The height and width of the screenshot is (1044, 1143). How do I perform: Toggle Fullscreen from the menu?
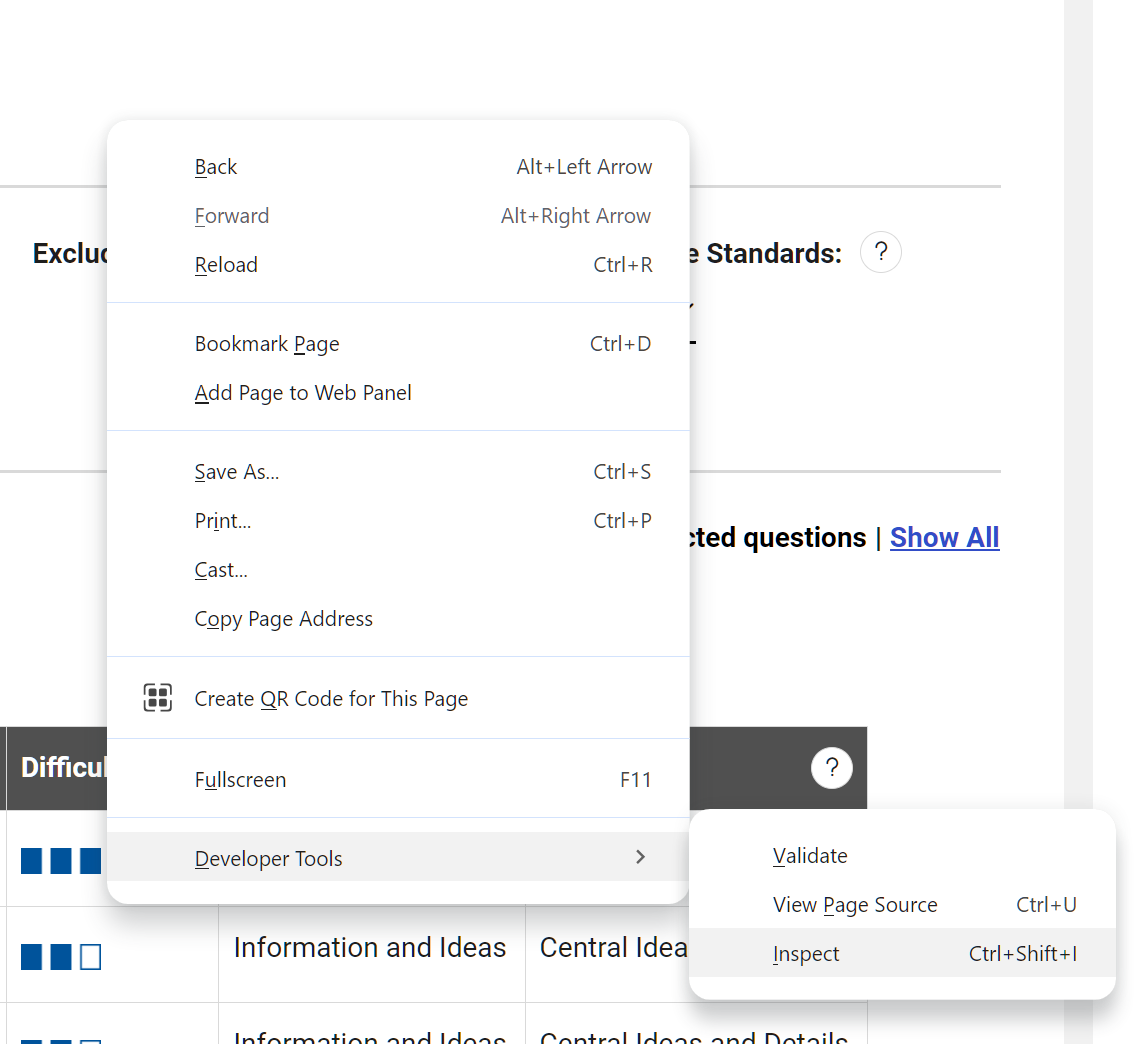(398, 779)
